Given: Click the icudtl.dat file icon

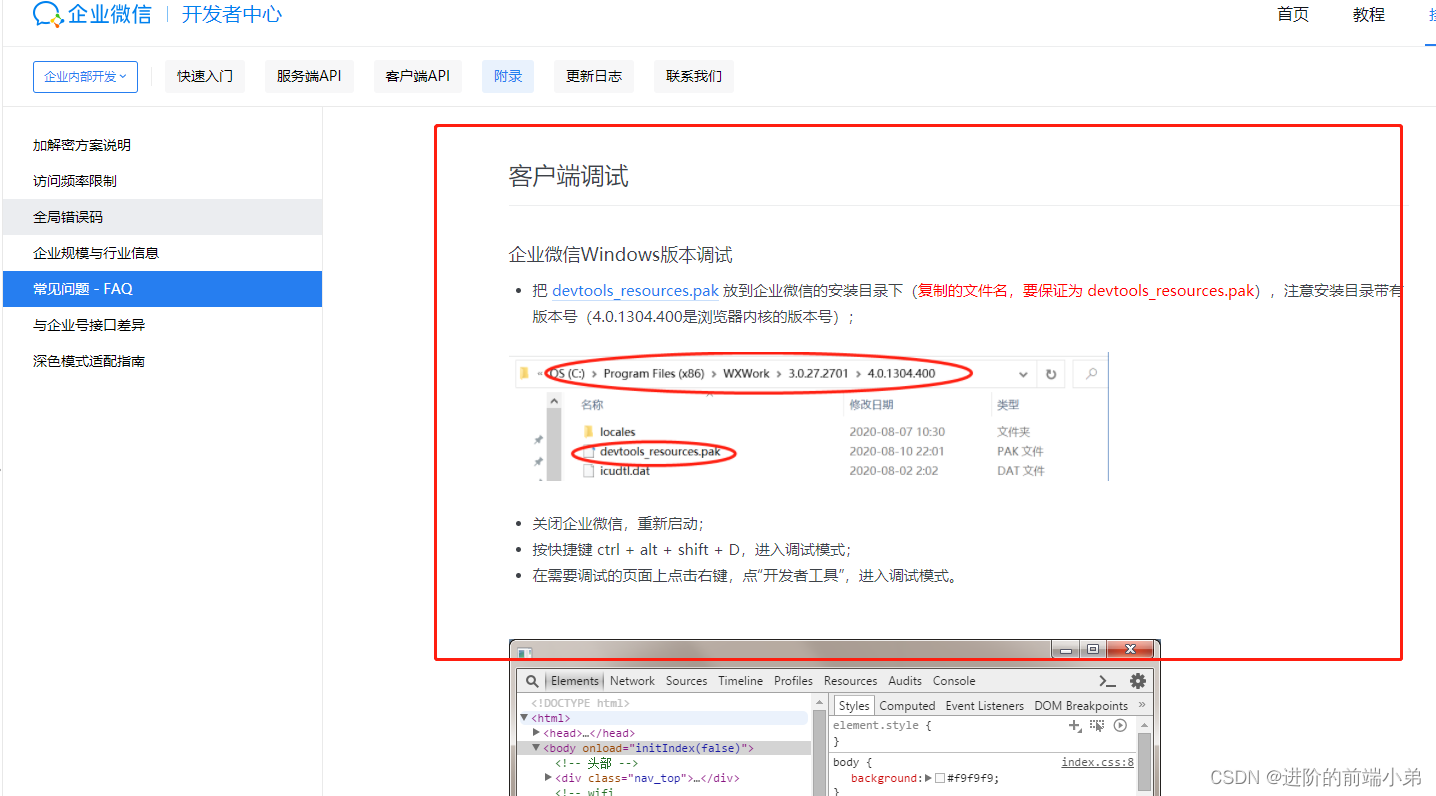Looking at the screenshot, I should point(589,470).
